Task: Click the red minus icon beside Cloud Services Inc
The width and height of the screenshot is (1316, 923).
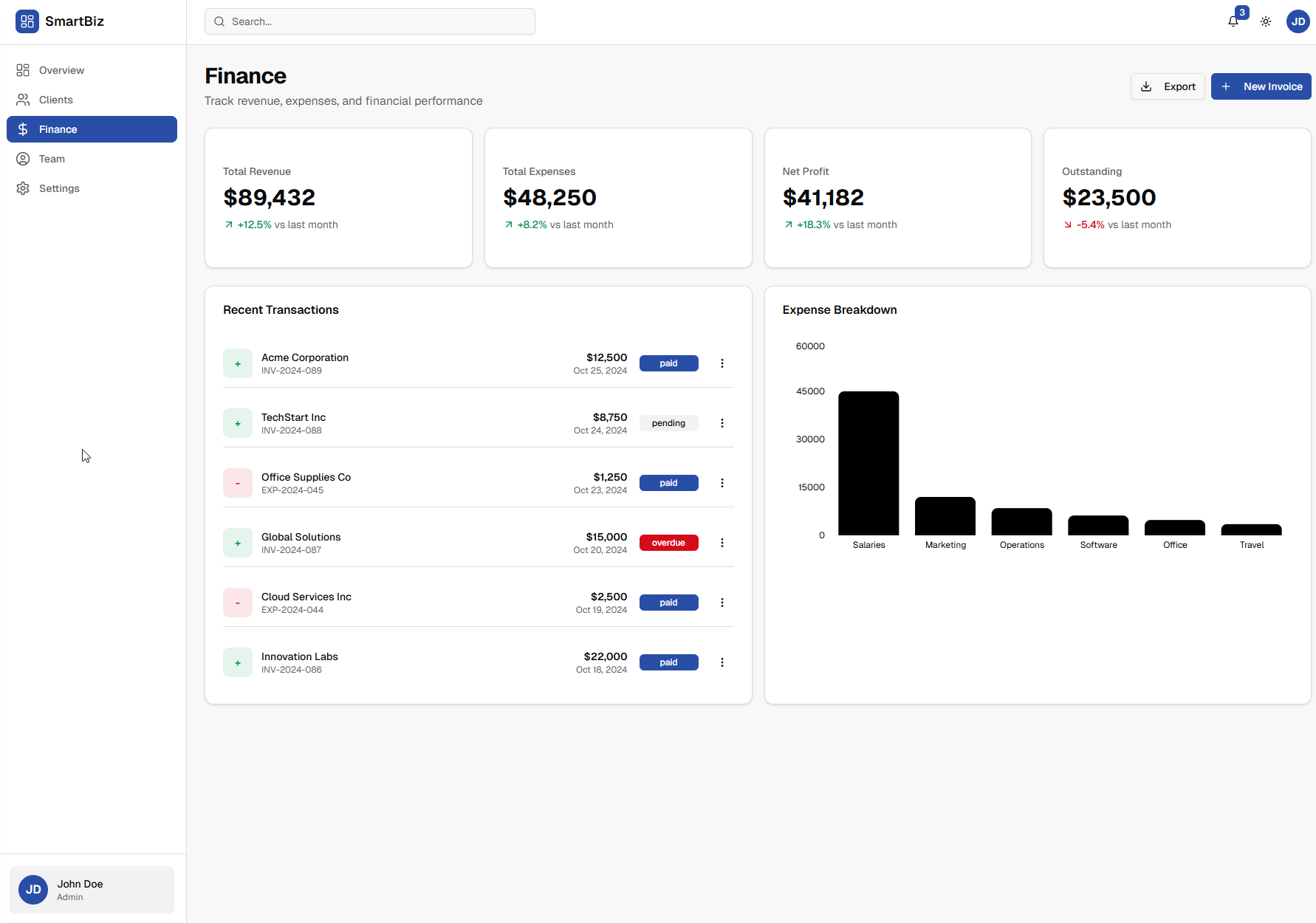Action: [x=237, y=603]
